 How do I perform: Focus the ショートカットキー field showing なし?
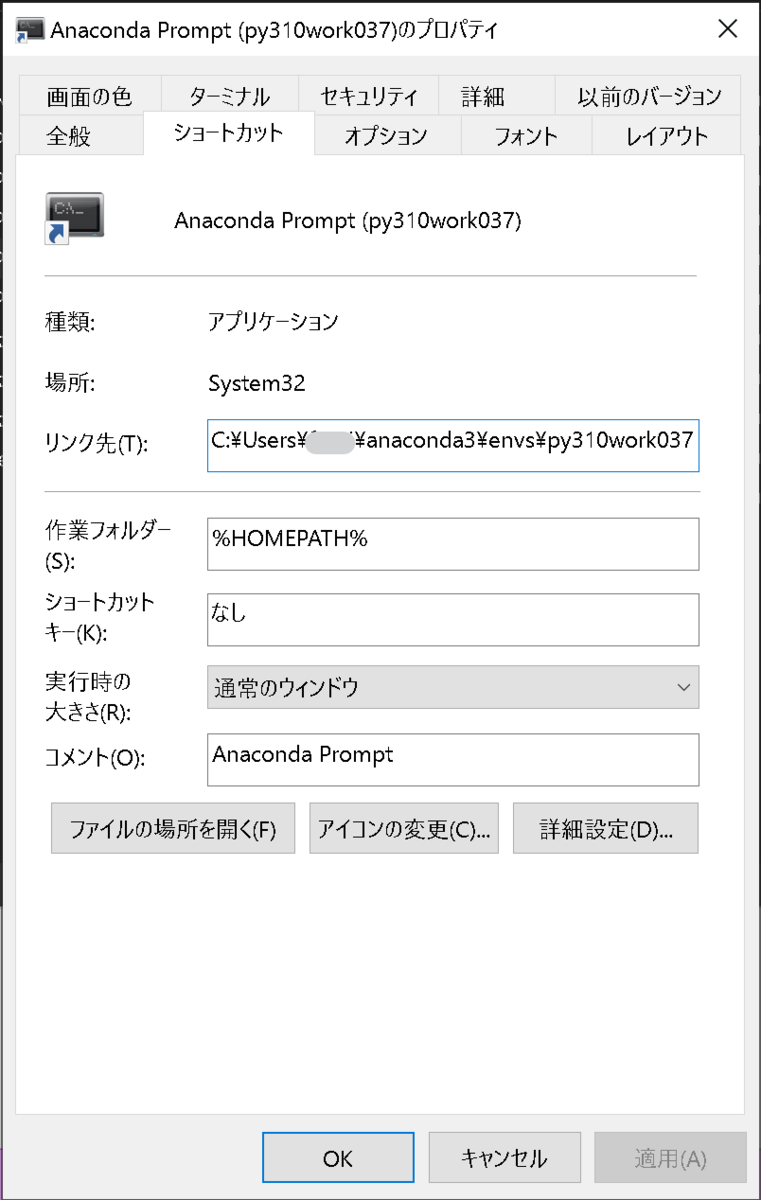[x=453, y=620]
